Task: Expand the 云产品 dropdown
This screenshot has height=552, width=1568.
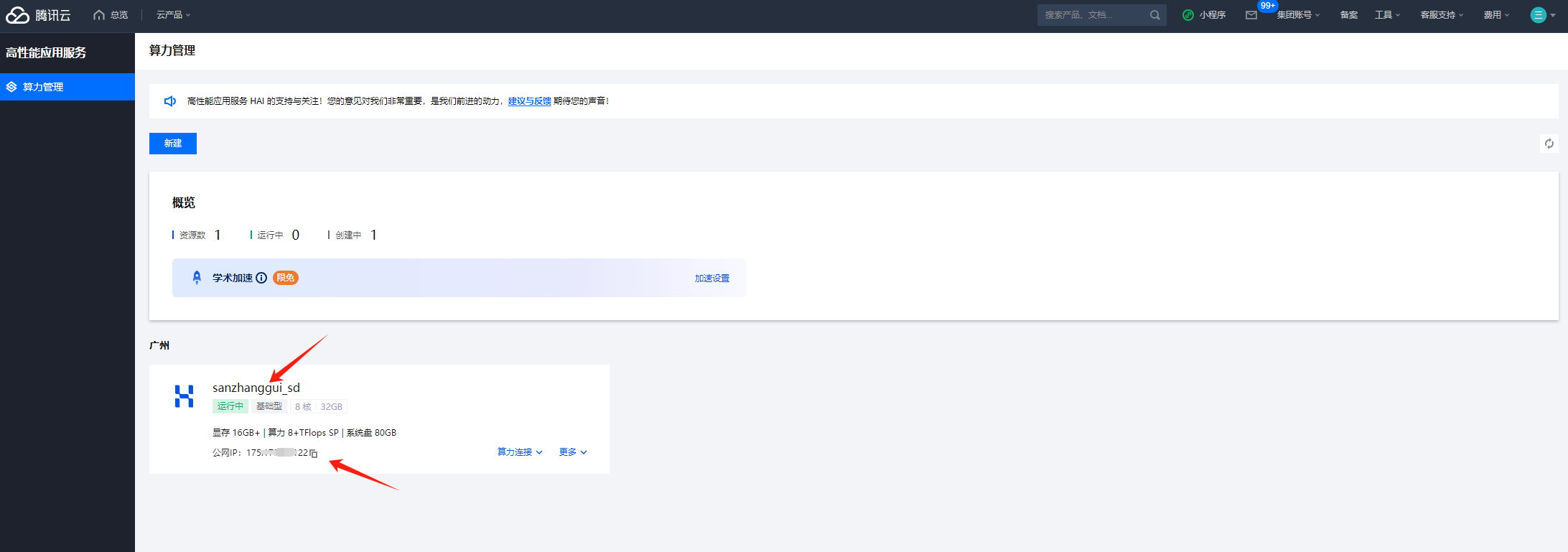Action: pyautogui.click(x=174, y=15)
